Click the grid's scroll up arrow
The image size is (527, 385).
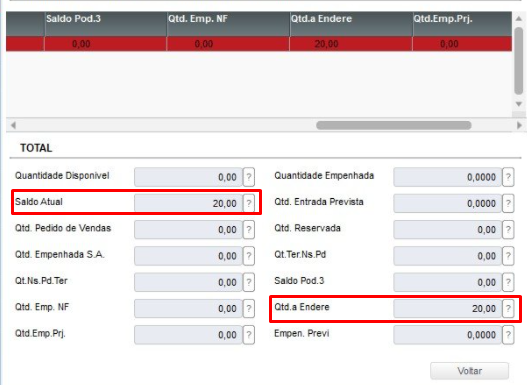click(x=519, y=19)
